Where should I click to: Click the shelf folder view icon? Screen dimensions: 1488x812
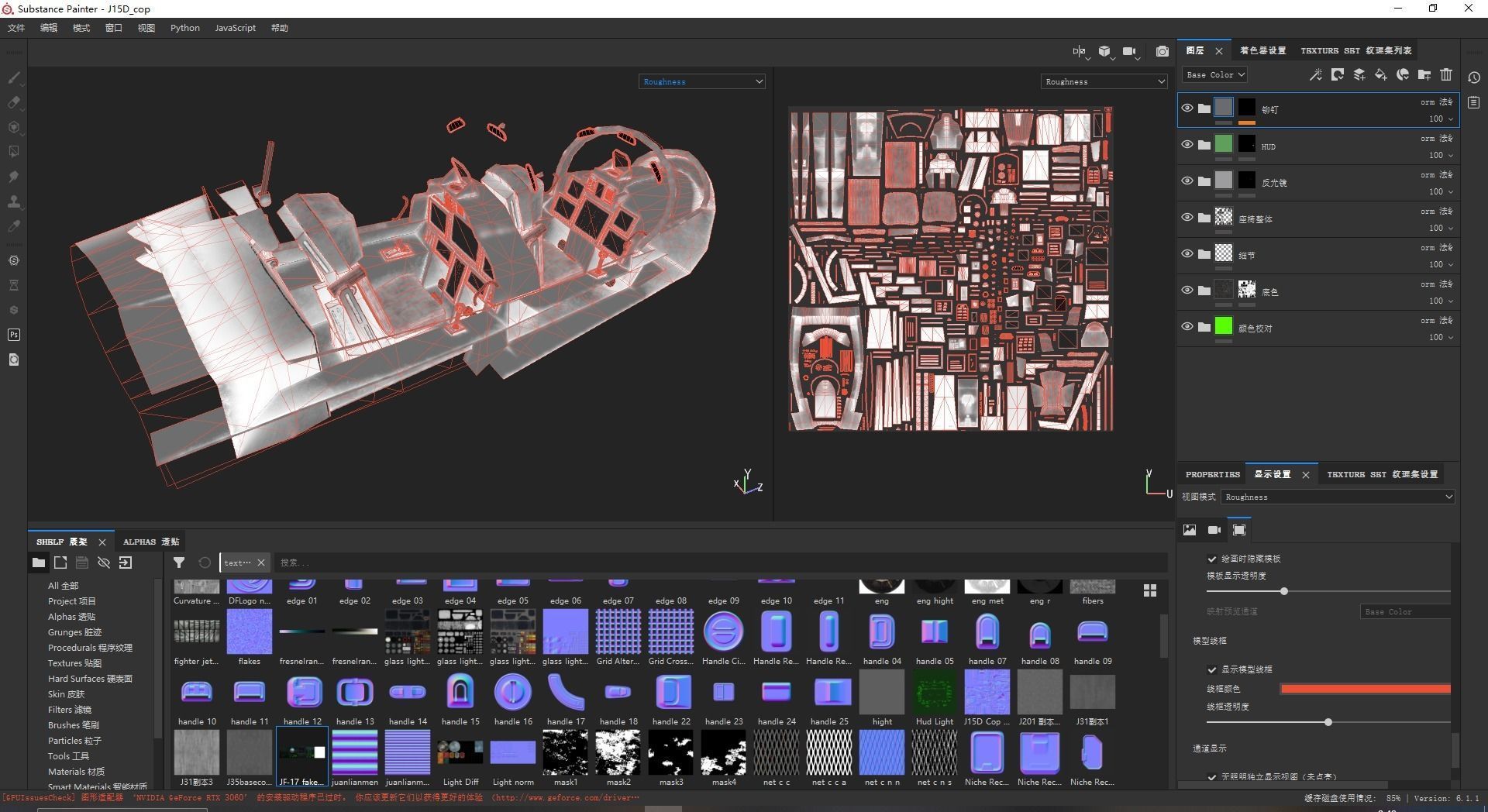point(38,563)
